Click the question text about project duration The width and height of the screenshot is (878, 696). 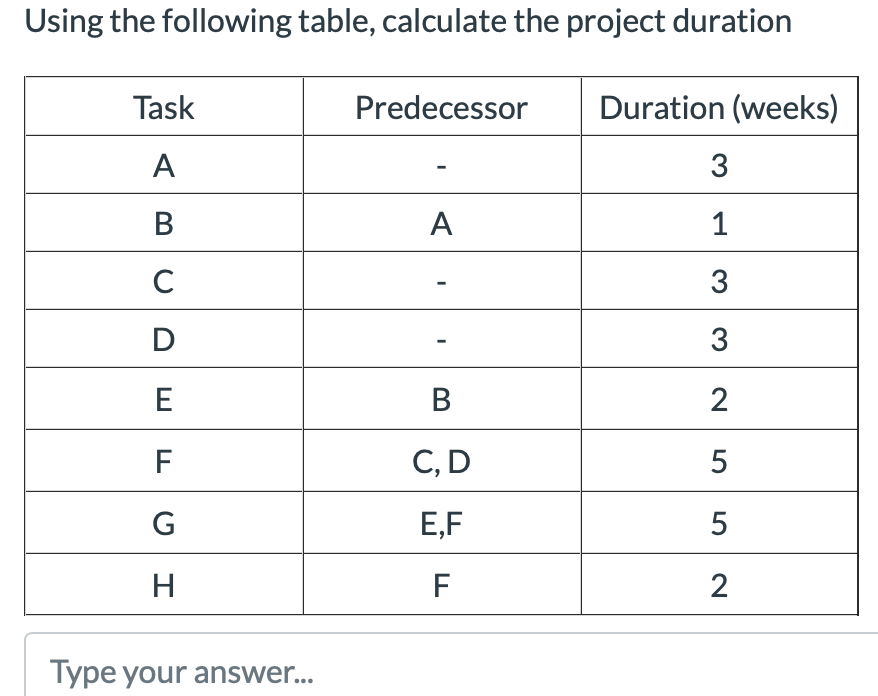tap(410, 20)
